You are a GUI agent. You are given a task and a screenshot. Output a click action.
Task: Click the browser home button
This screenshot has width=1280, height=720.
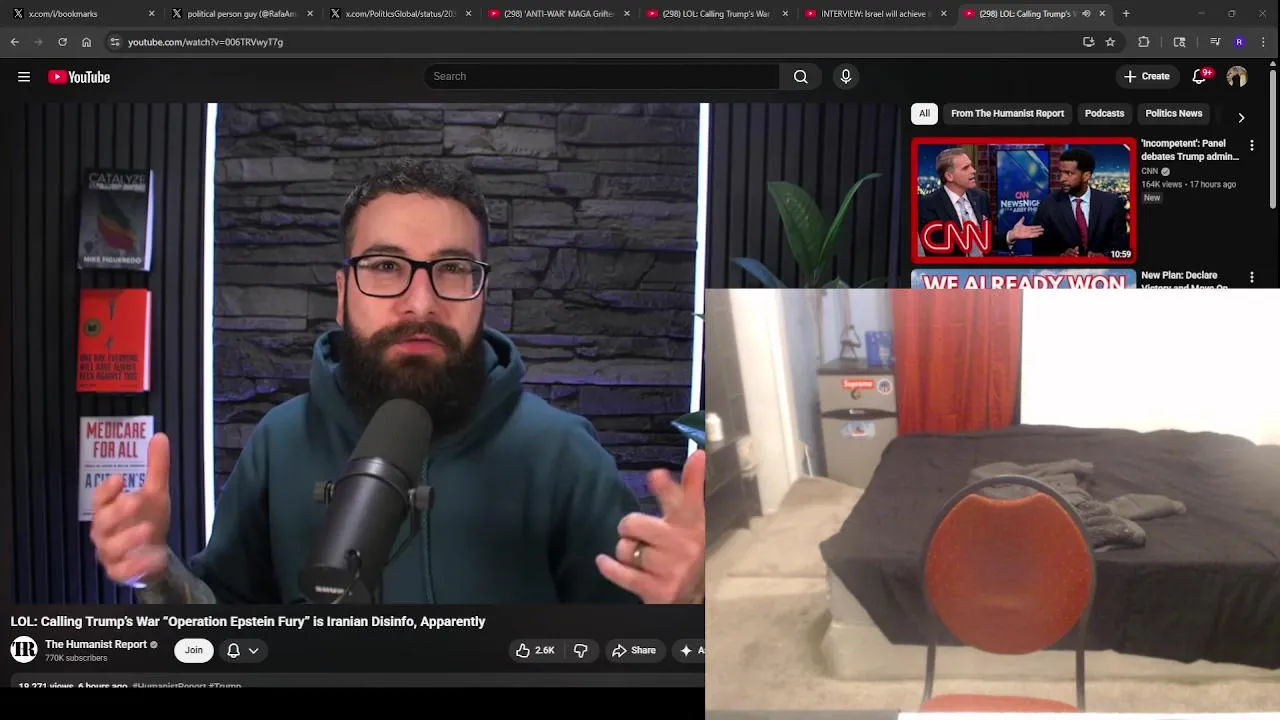(86, 42)
